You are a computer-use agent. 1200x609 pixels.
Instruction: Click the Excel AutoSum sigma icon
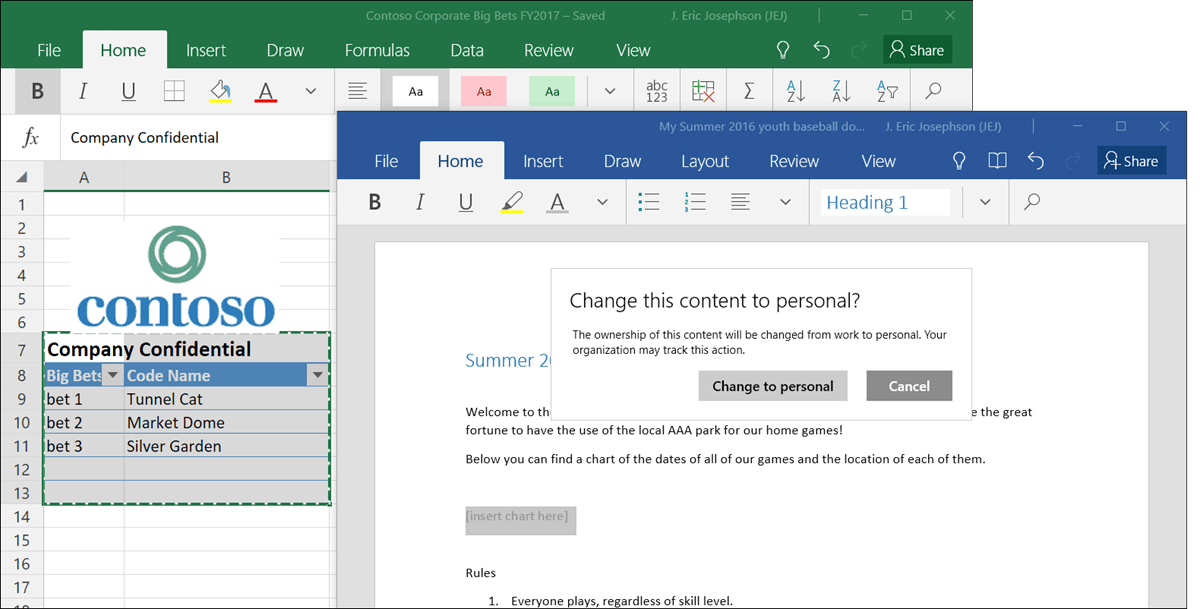[x=748, y=91]
